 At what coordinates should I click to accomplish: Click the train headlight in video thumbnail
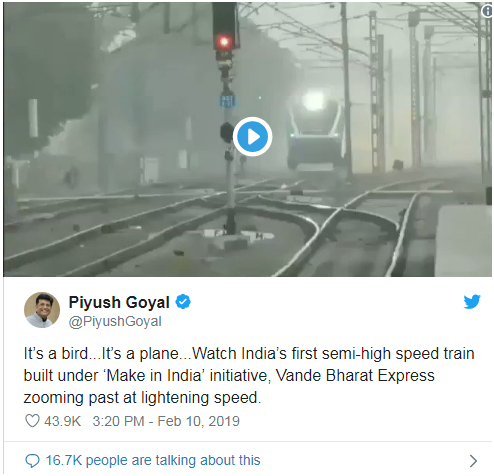(x=314, y=100)
